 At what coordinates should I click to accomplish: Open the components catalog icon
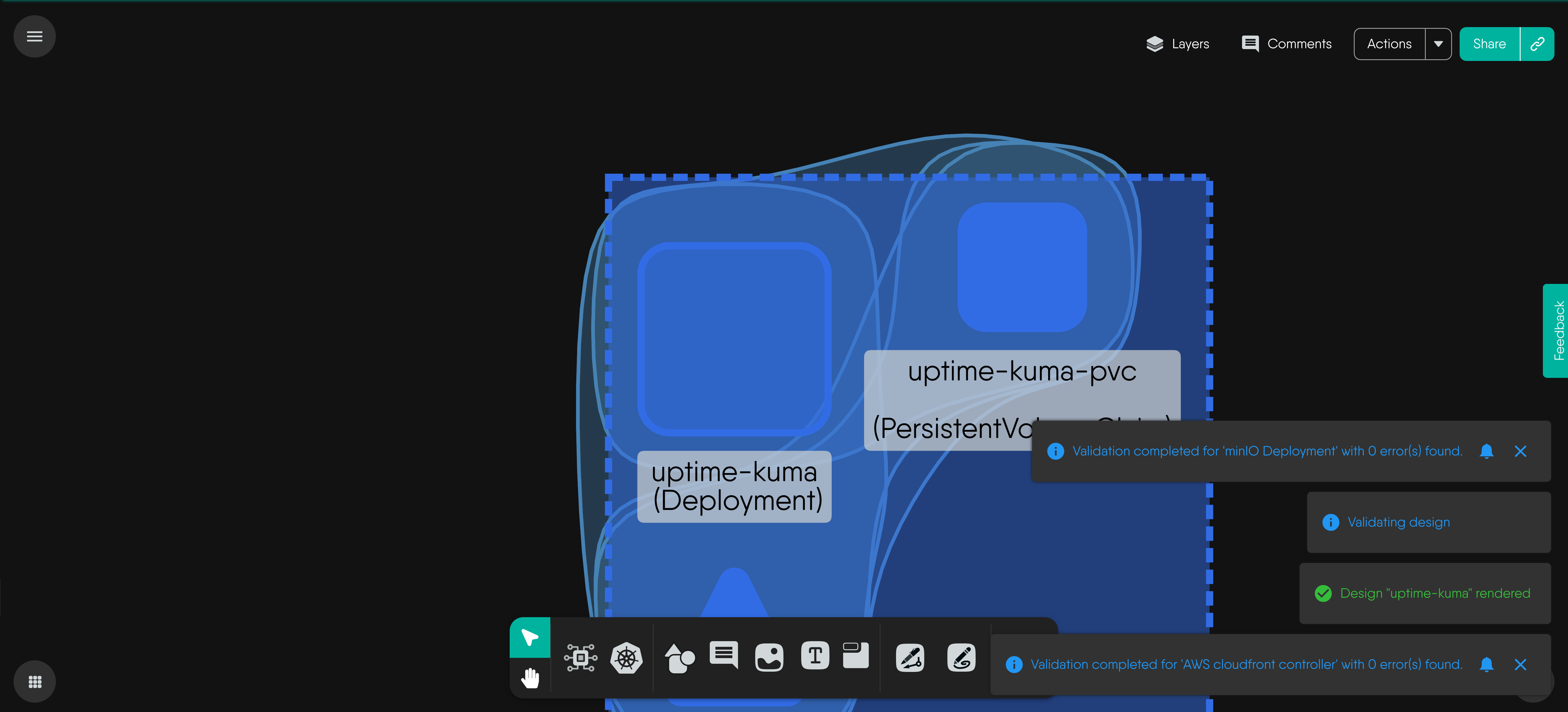580,657
